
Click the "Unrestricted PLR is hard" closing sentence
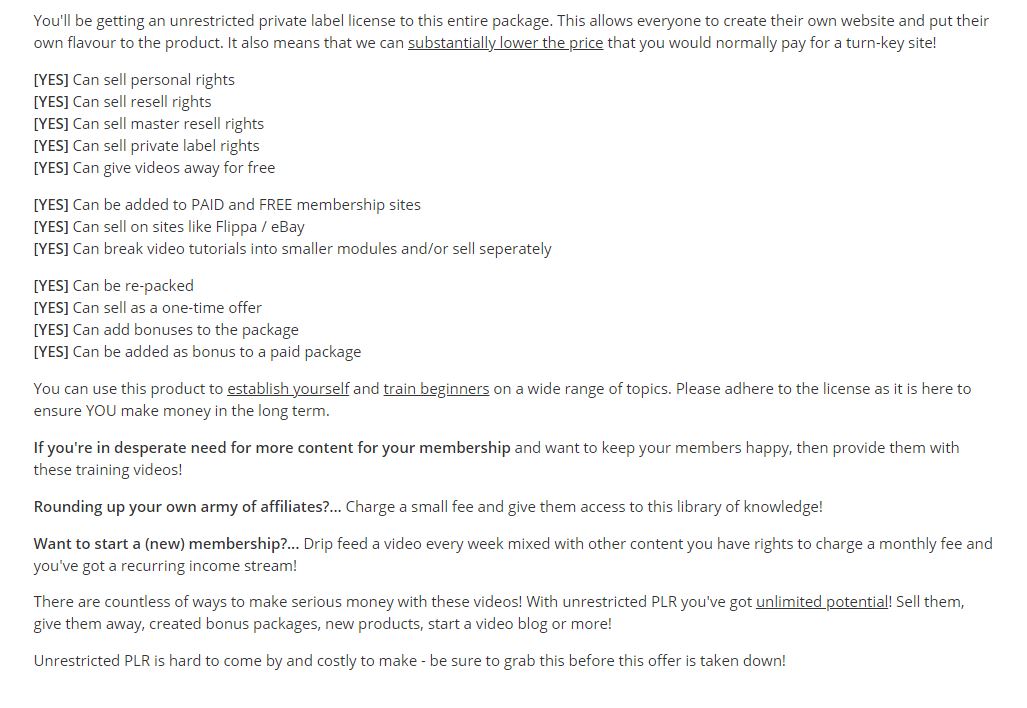click(409, 661)
